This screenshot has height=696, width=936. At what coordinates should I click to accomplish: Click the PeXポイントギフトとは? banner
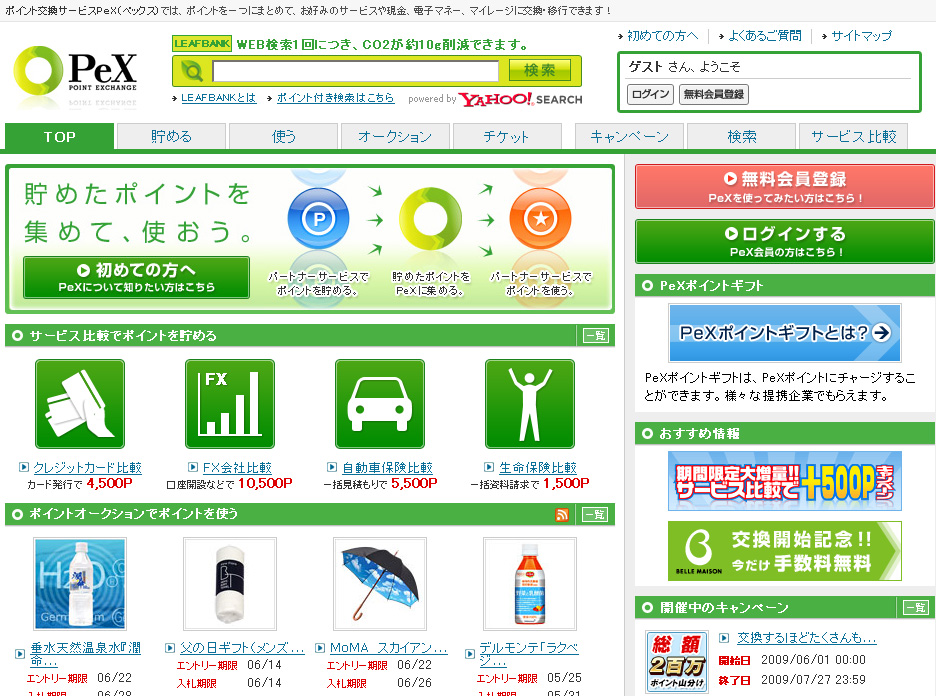click(784, 333)
